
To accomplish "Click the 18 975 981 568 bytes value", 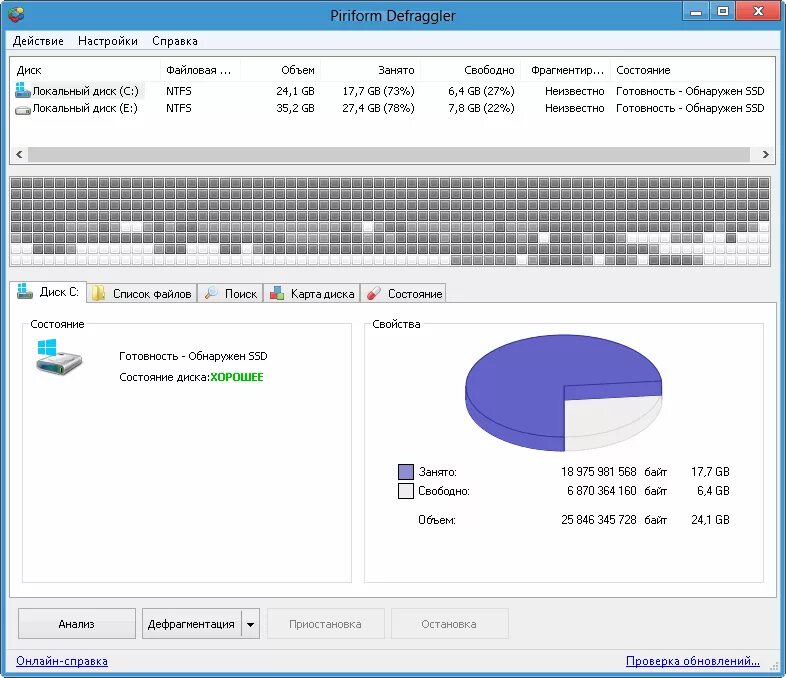I will point(599,472).
